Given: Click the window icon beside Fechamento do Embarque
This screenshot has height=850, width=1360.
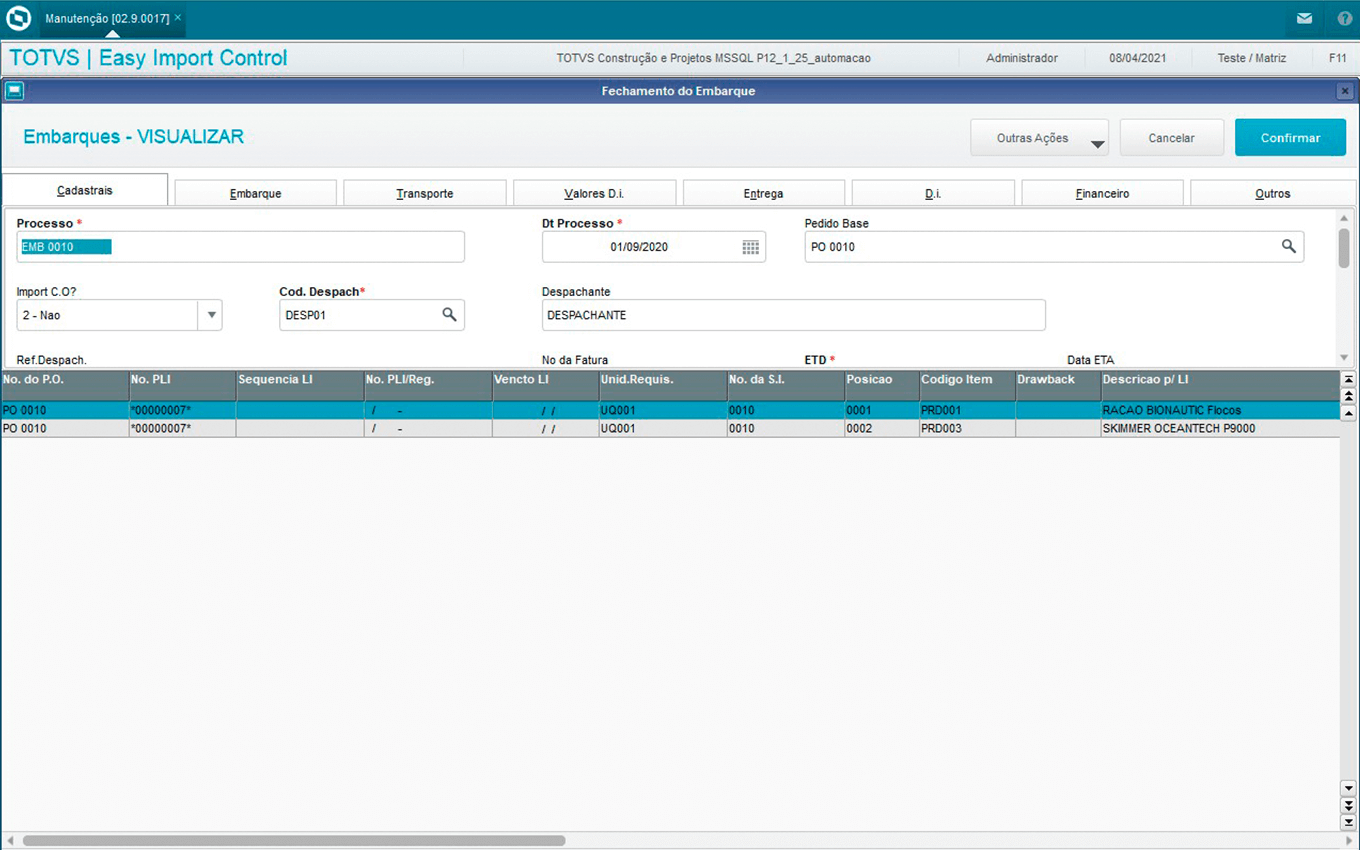Looking at the screenshot, I should [13, 91].
